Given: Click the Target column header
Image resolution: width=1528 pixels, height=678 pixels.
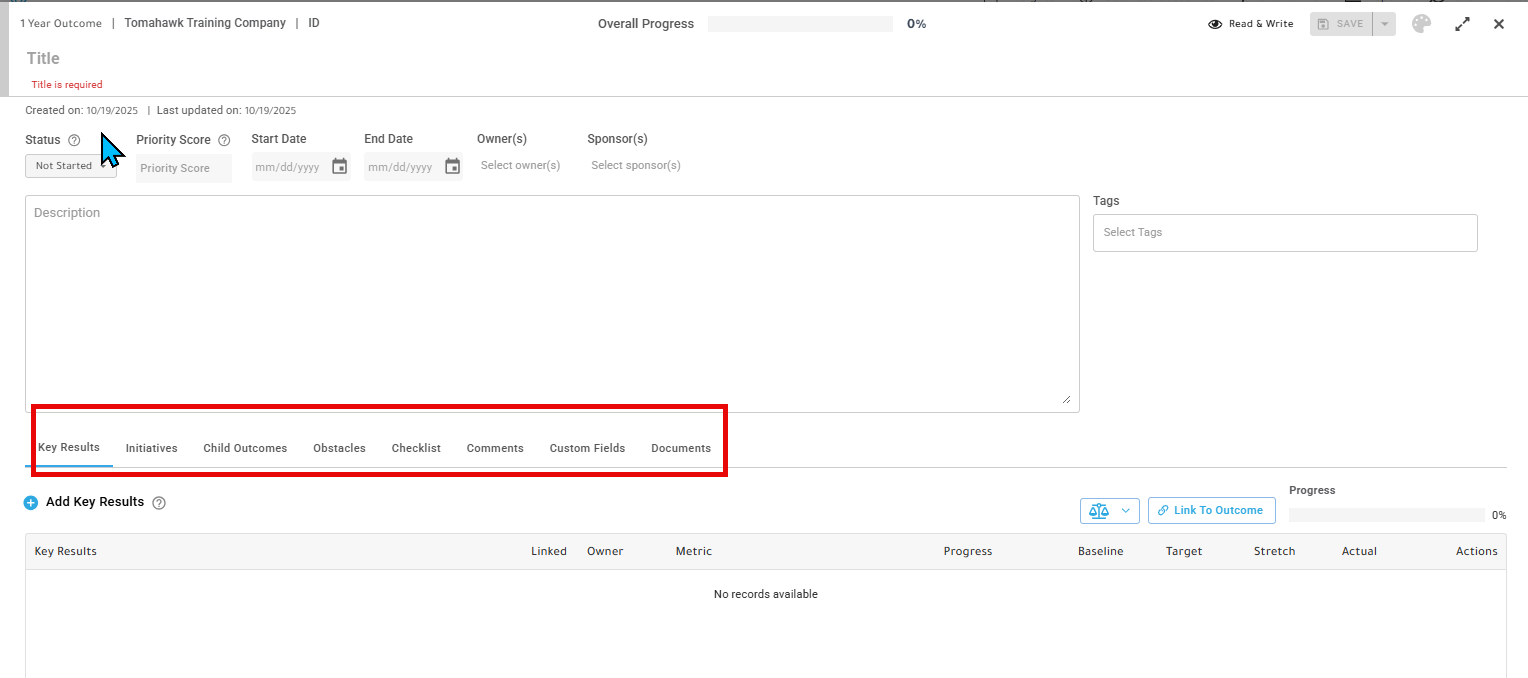Looking at the screenshot, I should 1184,551.
